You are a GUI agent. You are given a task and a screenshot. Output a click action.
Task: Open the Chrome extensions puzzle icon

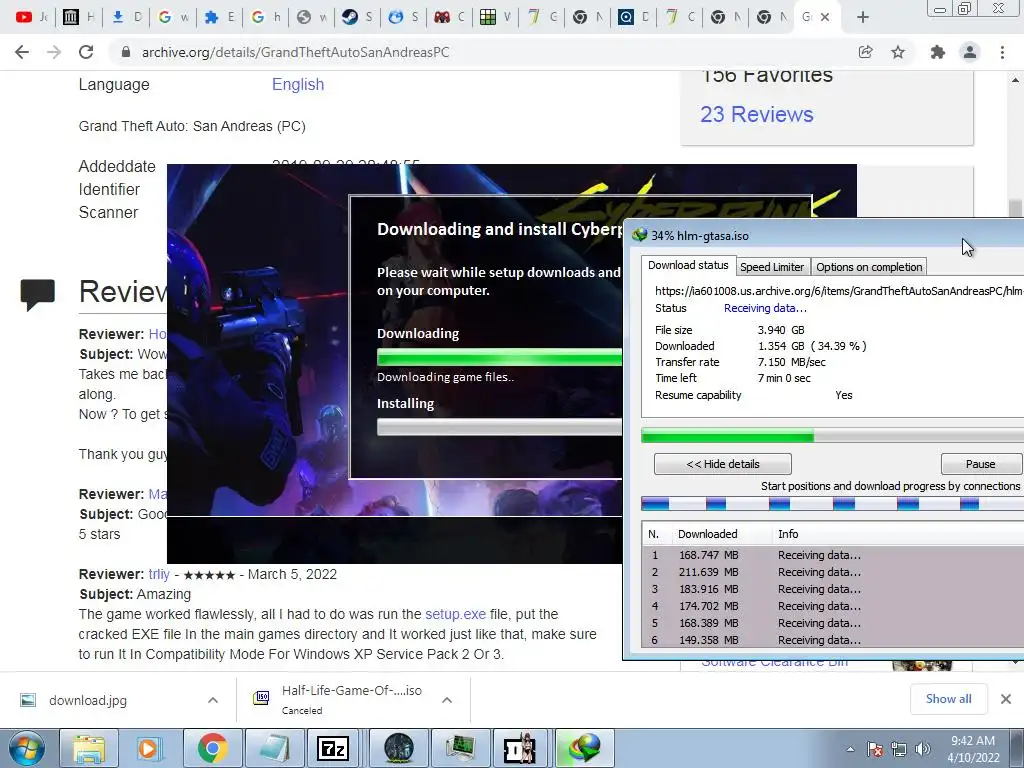(937, 52)
